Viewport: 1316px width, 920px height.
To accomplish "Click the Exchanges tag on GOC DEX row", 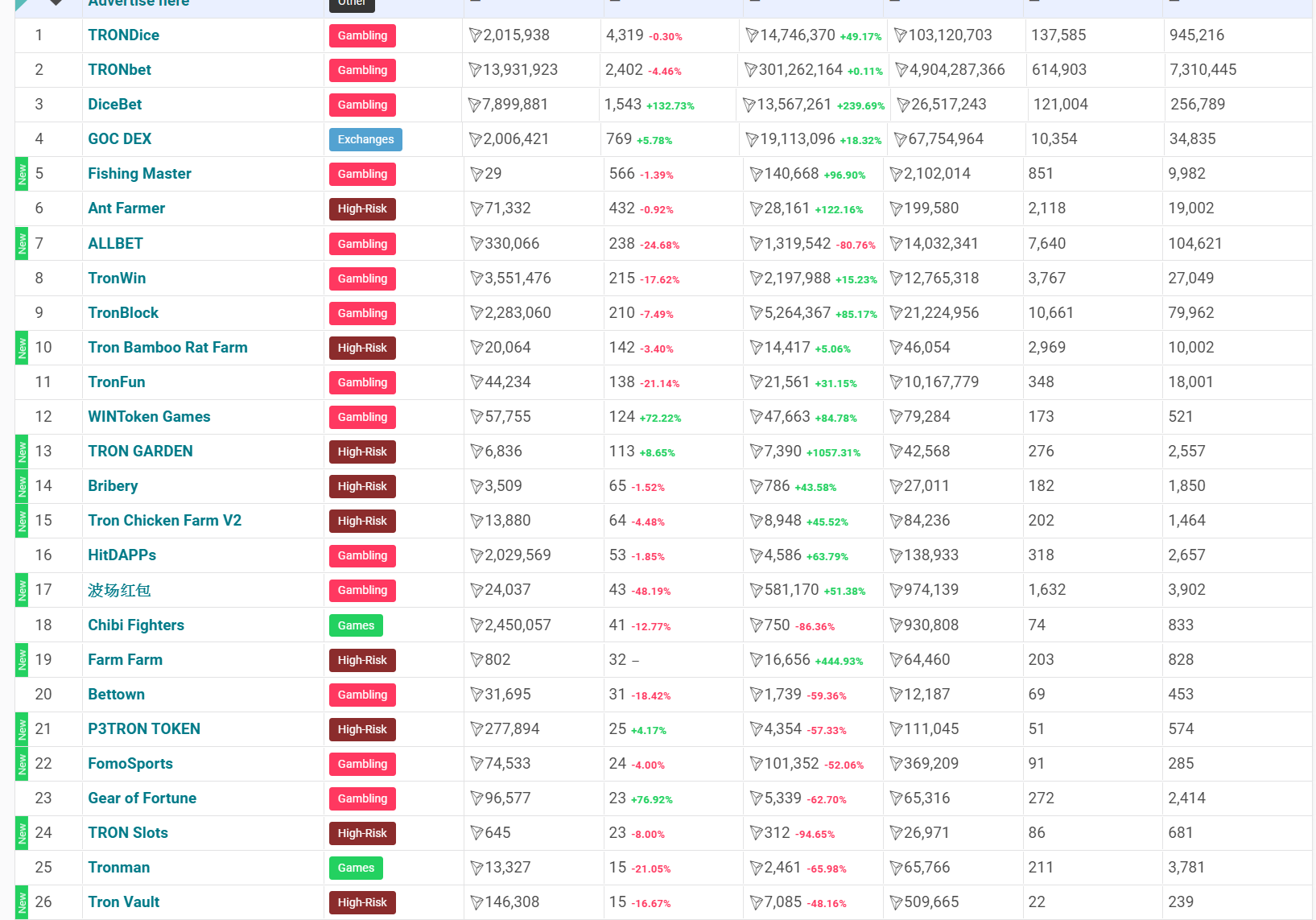I will click(365, 139).
